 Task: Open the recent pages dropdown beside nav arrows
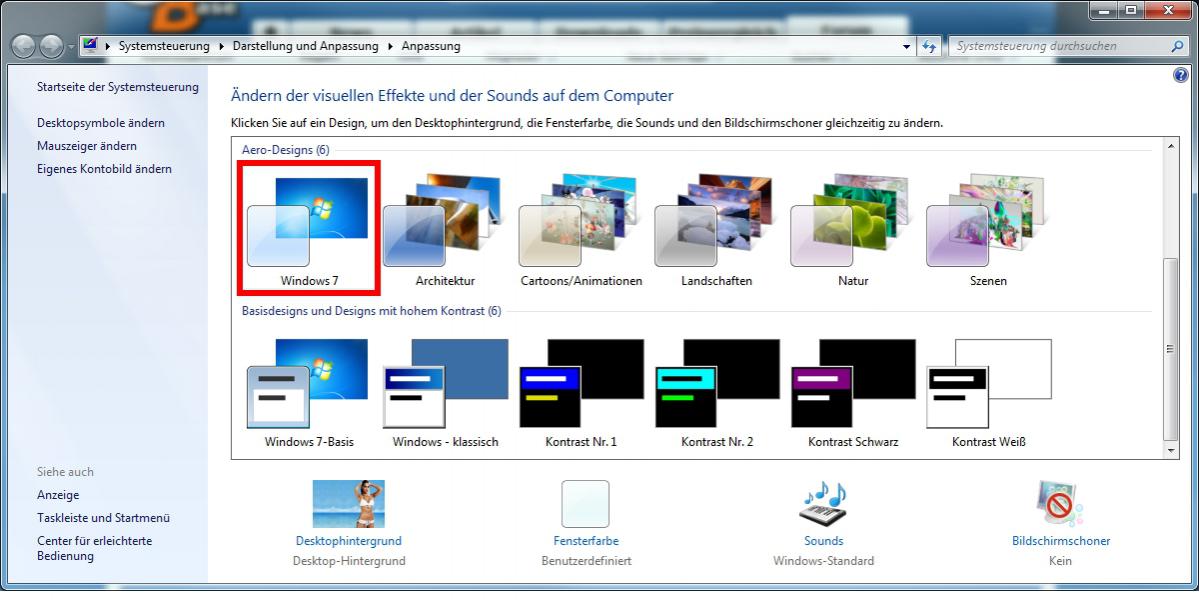(x=71, y=47)
